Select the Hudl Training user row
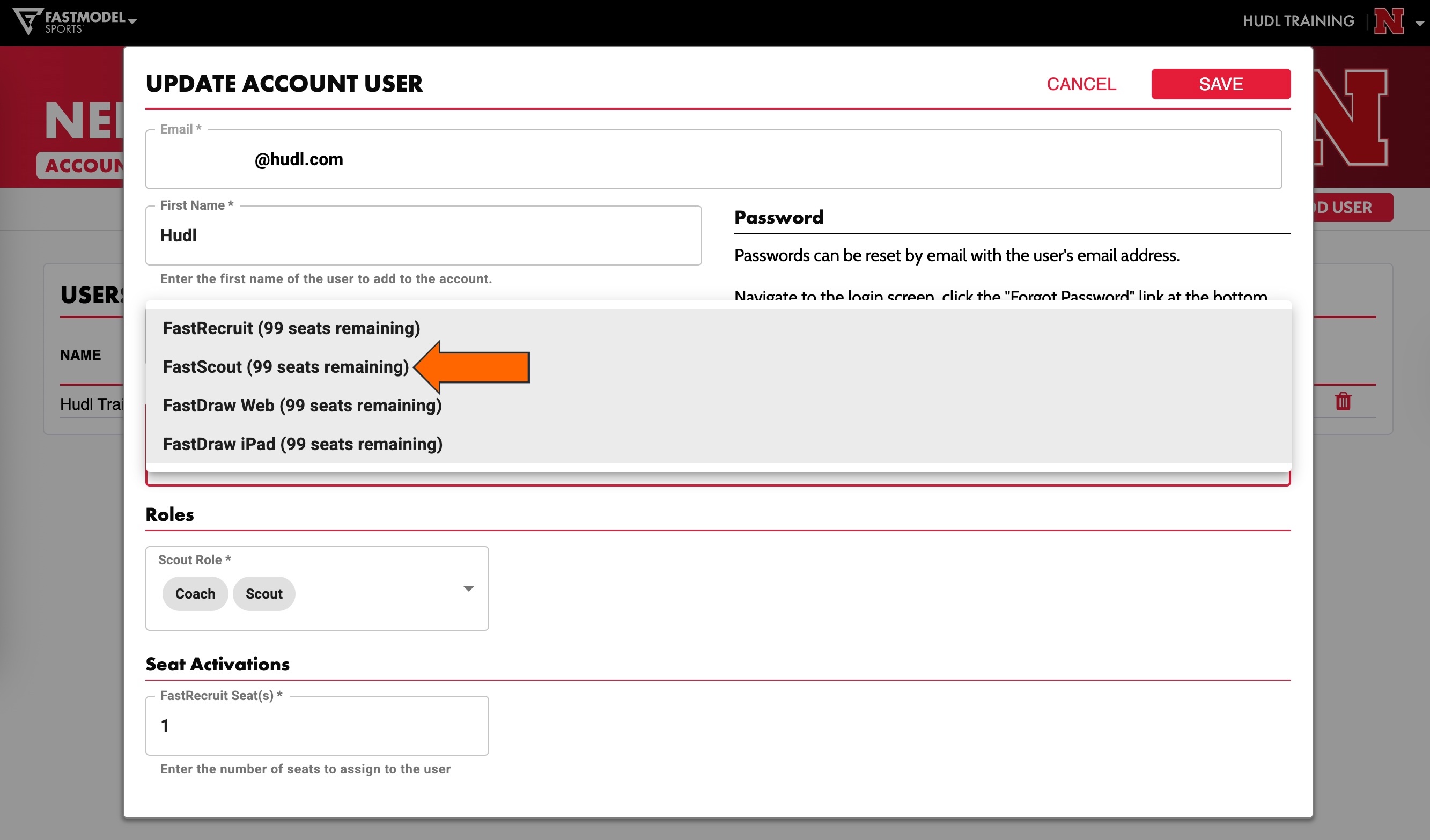The height and width of the screenshot is (840, 1430). [91, 404]
